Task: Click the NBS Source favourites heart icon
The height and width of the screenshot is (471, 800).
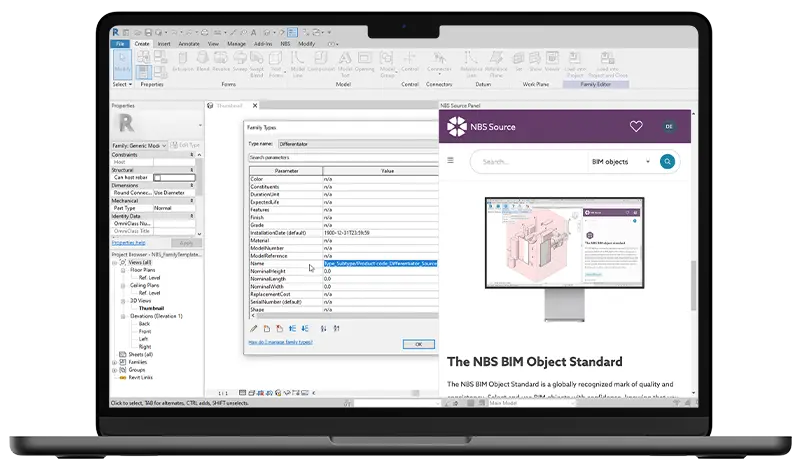Action: pyautogui.click(x=636, y=126)
